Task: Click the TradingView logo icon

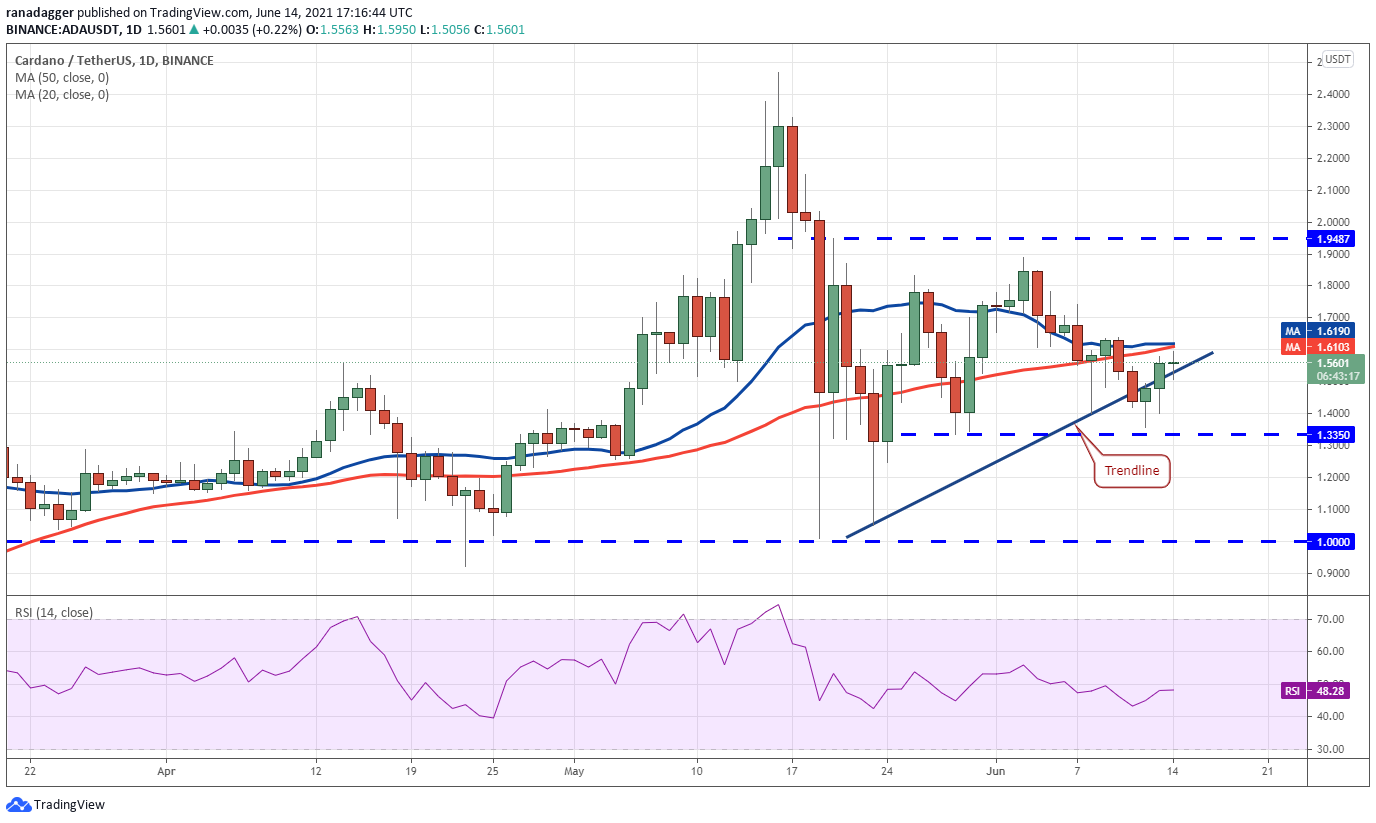Action: pyautogui.click(x=18, y=804)
